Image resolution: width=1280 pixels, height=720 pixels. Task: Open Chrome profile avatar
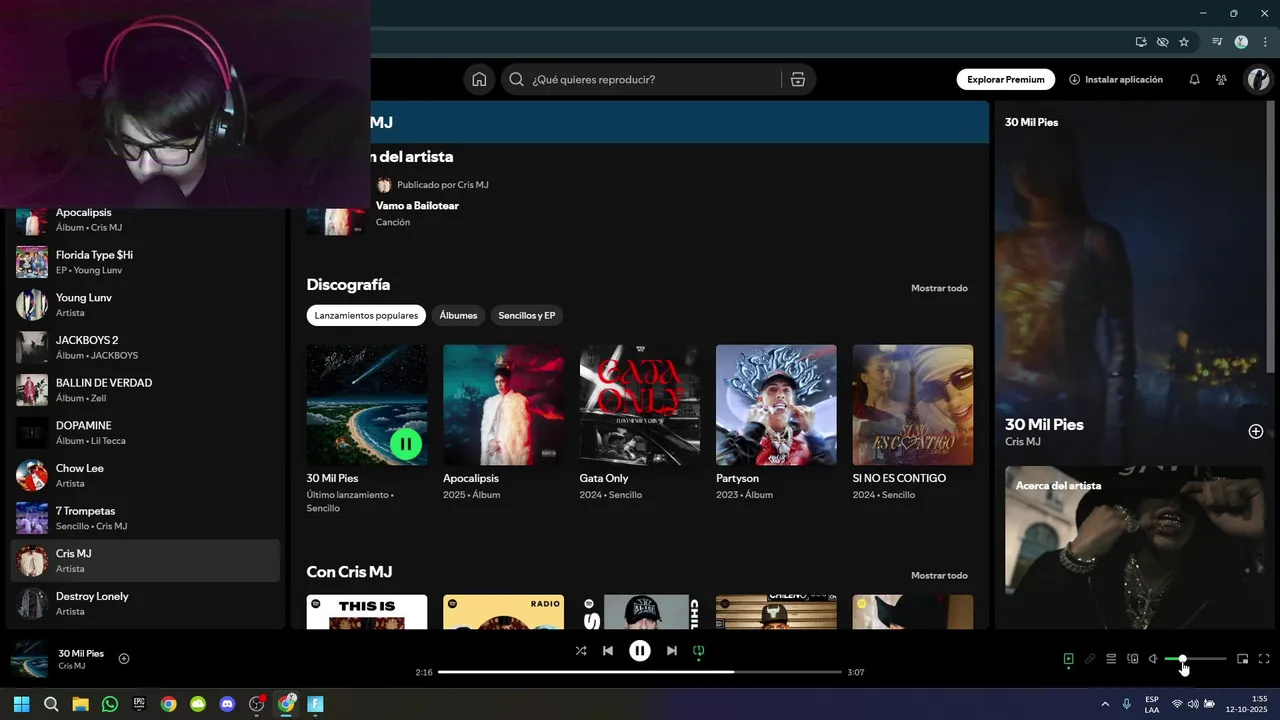1241,42
